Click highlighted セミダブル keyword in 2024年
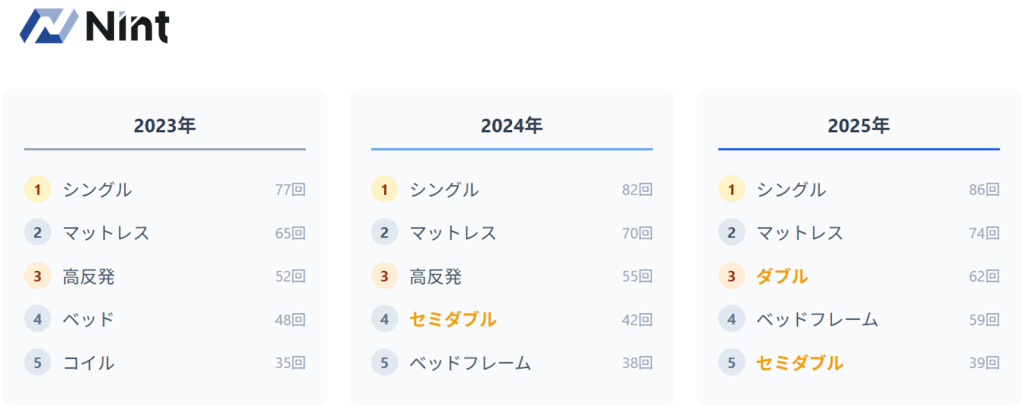1024x411 pixels. 452,320
